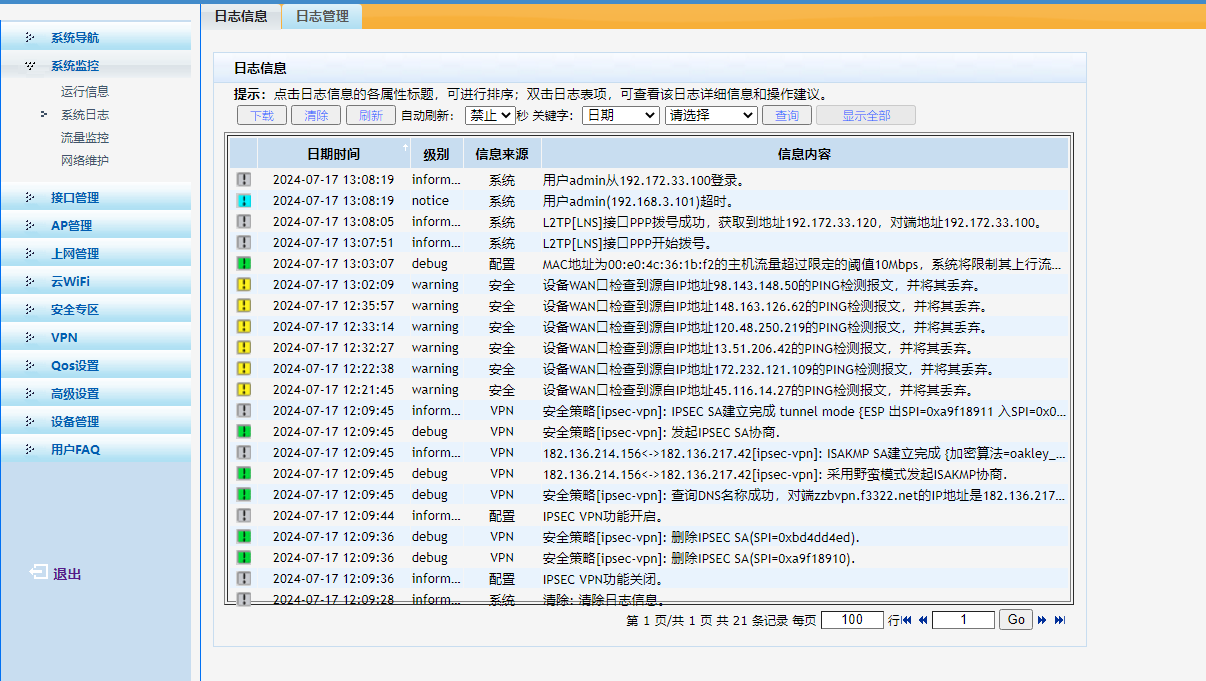Click the 下载 button
Image resolution: width=1206 pixels, height=681 pixels.
(262, 116)
